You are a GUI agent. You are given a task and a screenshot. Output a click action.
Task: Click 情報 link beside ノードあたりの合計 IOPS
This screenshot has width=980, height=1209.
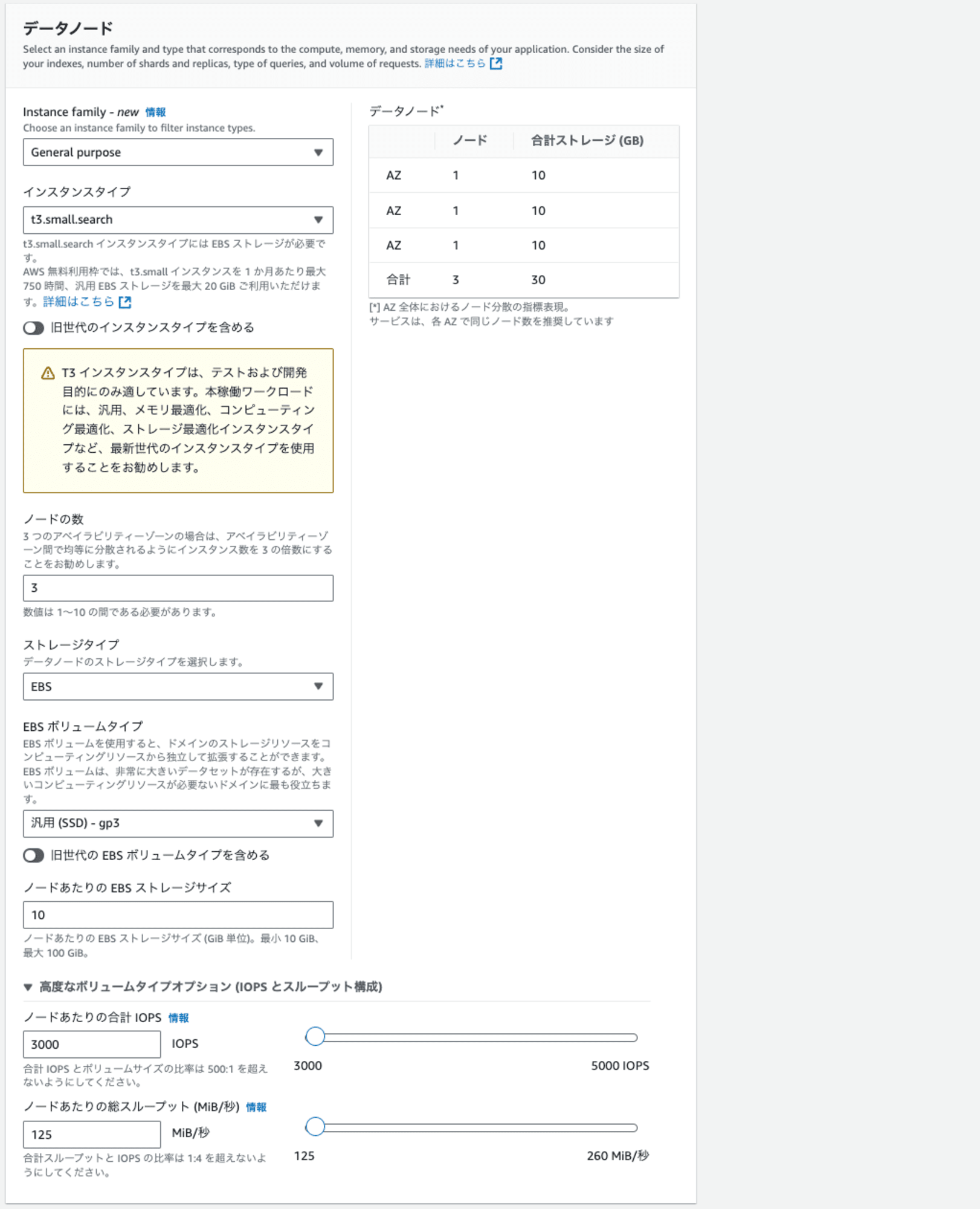tap(179, 1018)
